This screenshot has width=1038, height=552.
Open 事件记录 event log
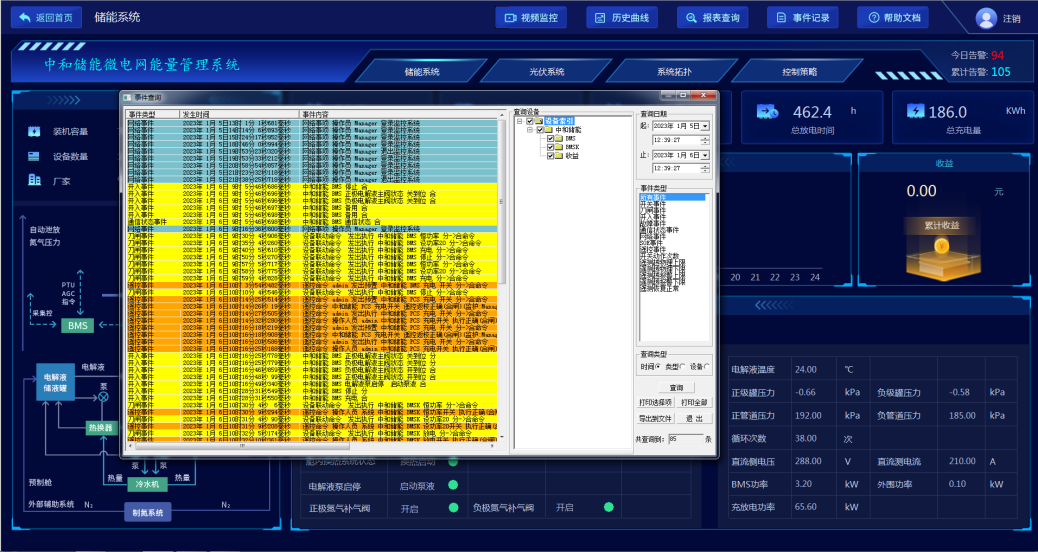click(x=801, y=17)
